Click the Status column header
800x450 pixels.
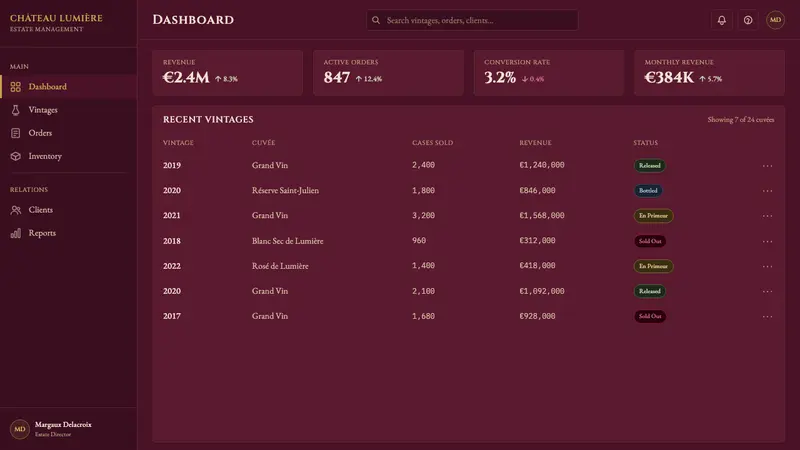coord(645,143)
